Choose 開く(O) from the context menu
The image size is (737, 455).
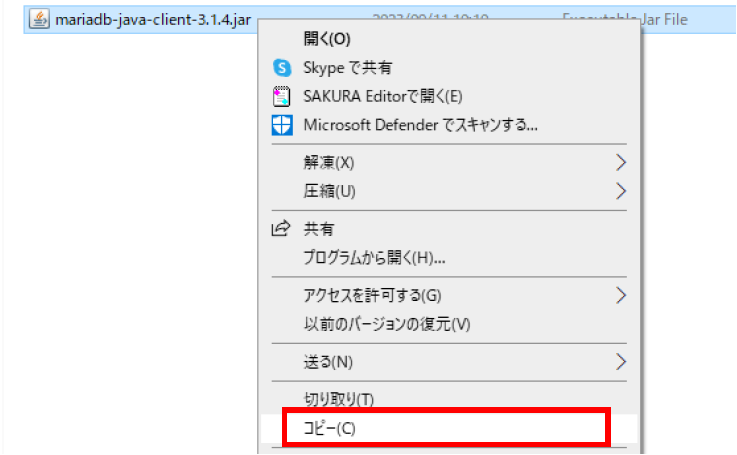click(327, 39)
